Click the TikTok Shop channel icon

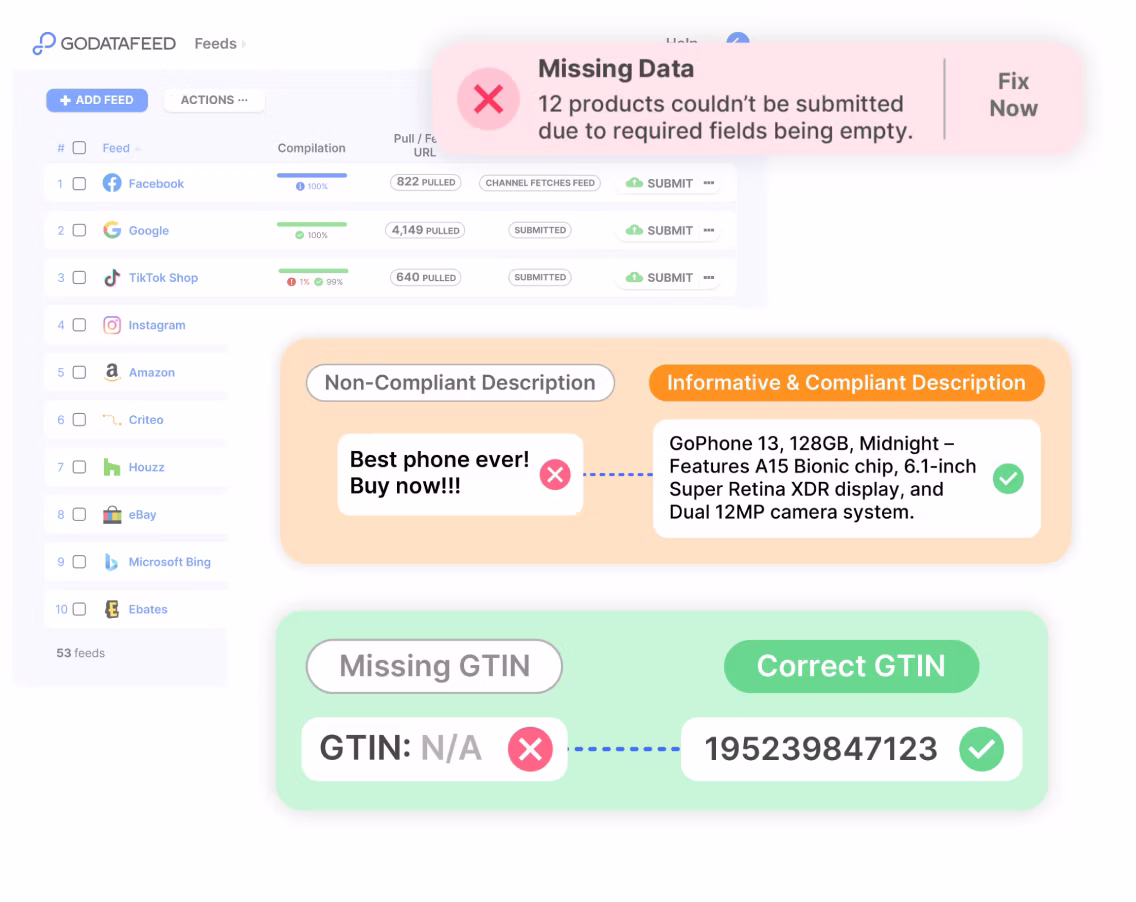112,277
